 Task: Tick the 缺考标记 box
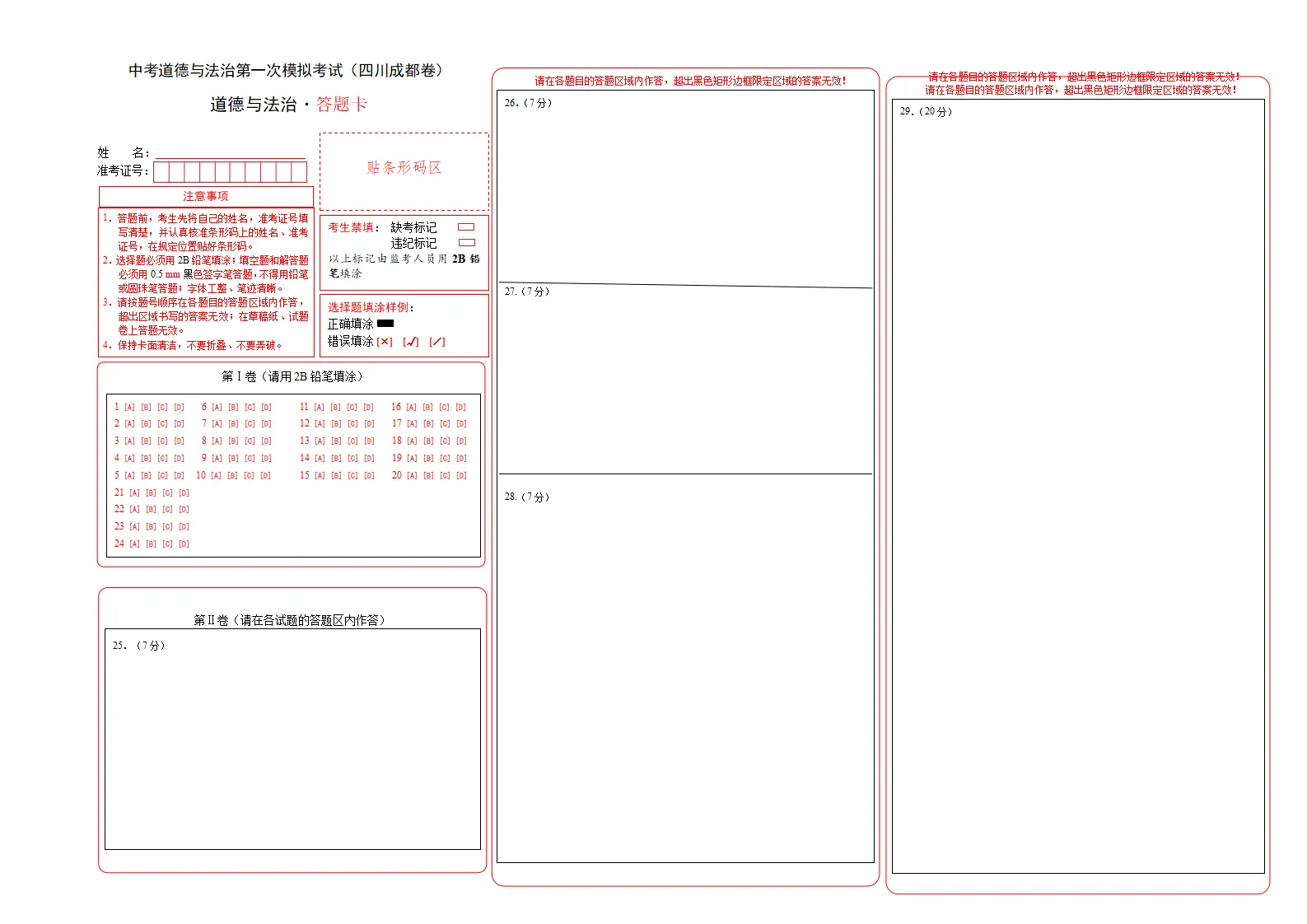coord(466,226)
